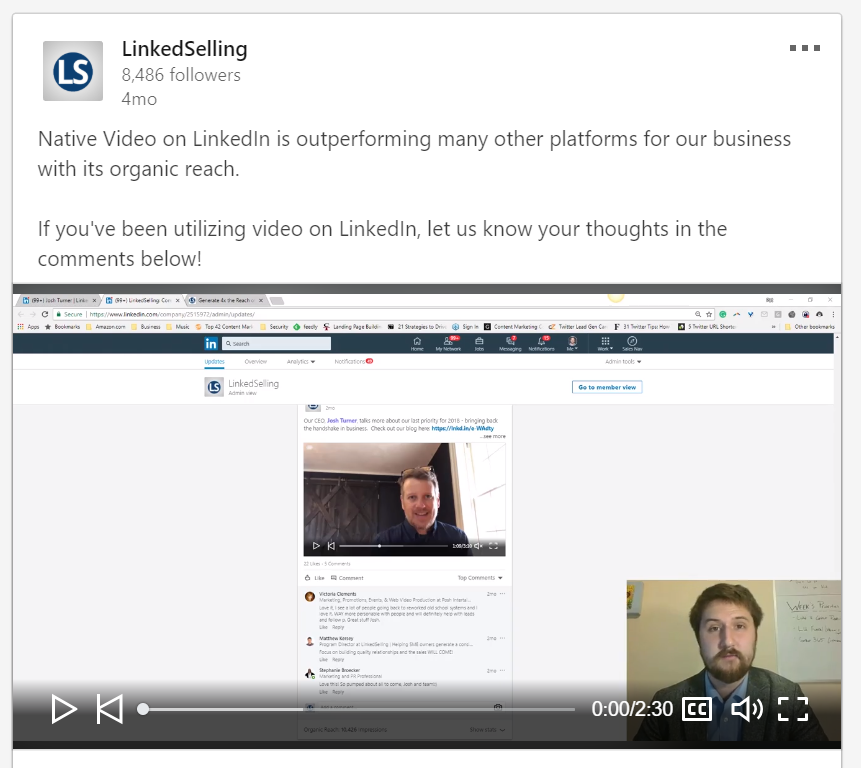Switch to the Overview tab
861x768 pixels.
pos(256,361)
